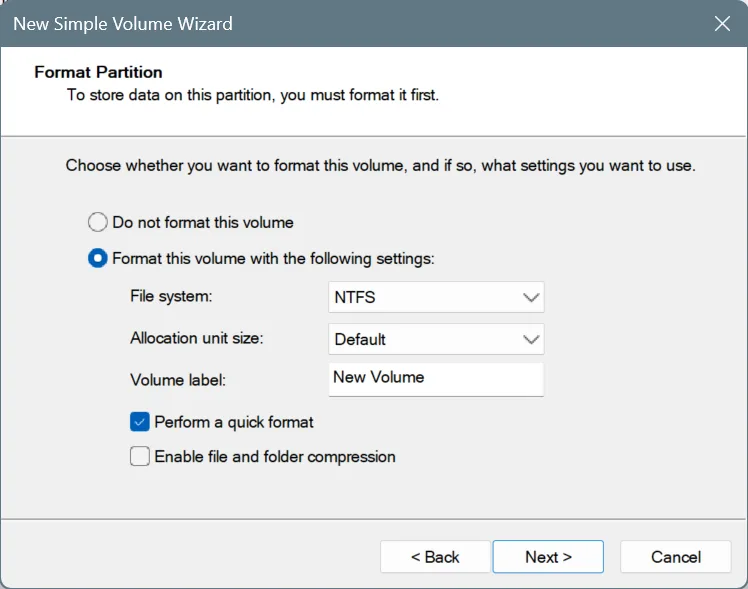The image size is (748, 589).
Task: Click the Enable file and folder compression text
Action: (275, 456)
